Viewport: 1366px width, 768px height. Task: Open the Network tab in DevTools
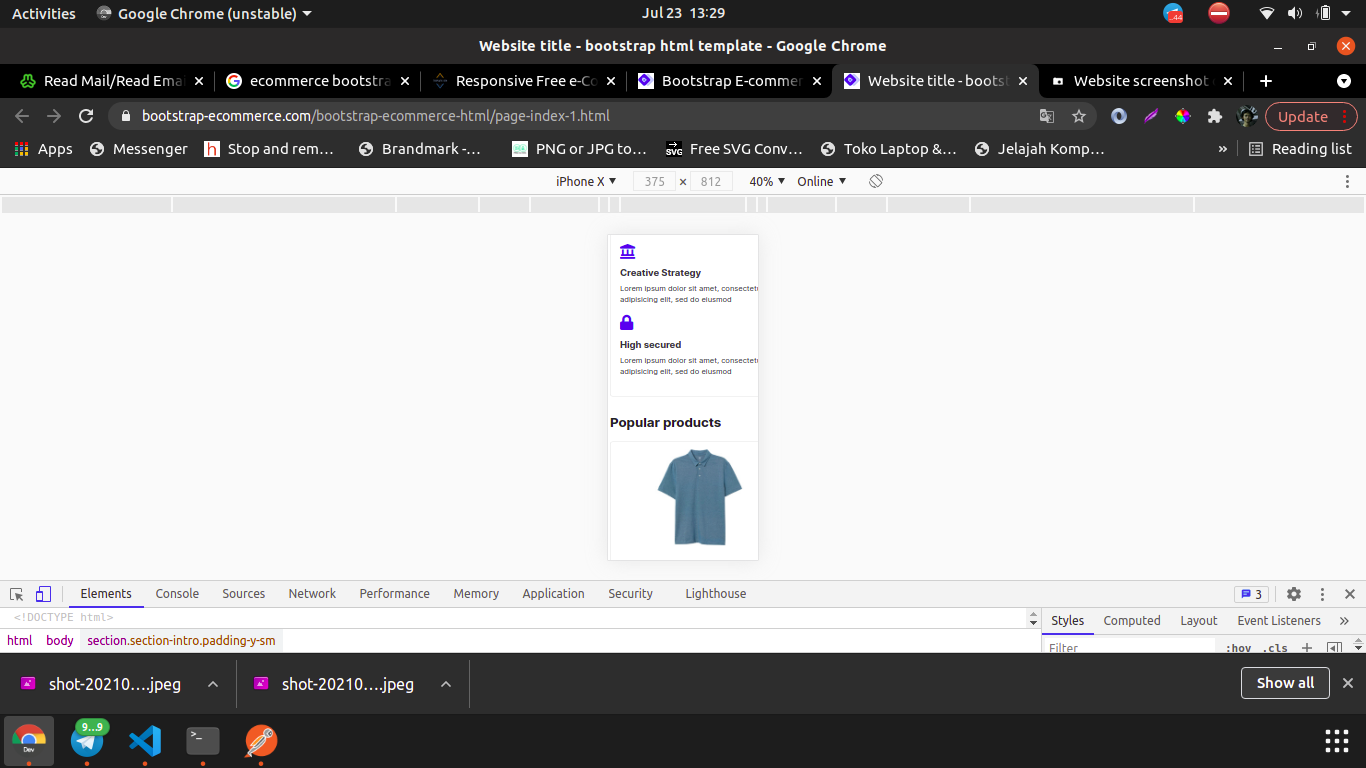(312, 594)
